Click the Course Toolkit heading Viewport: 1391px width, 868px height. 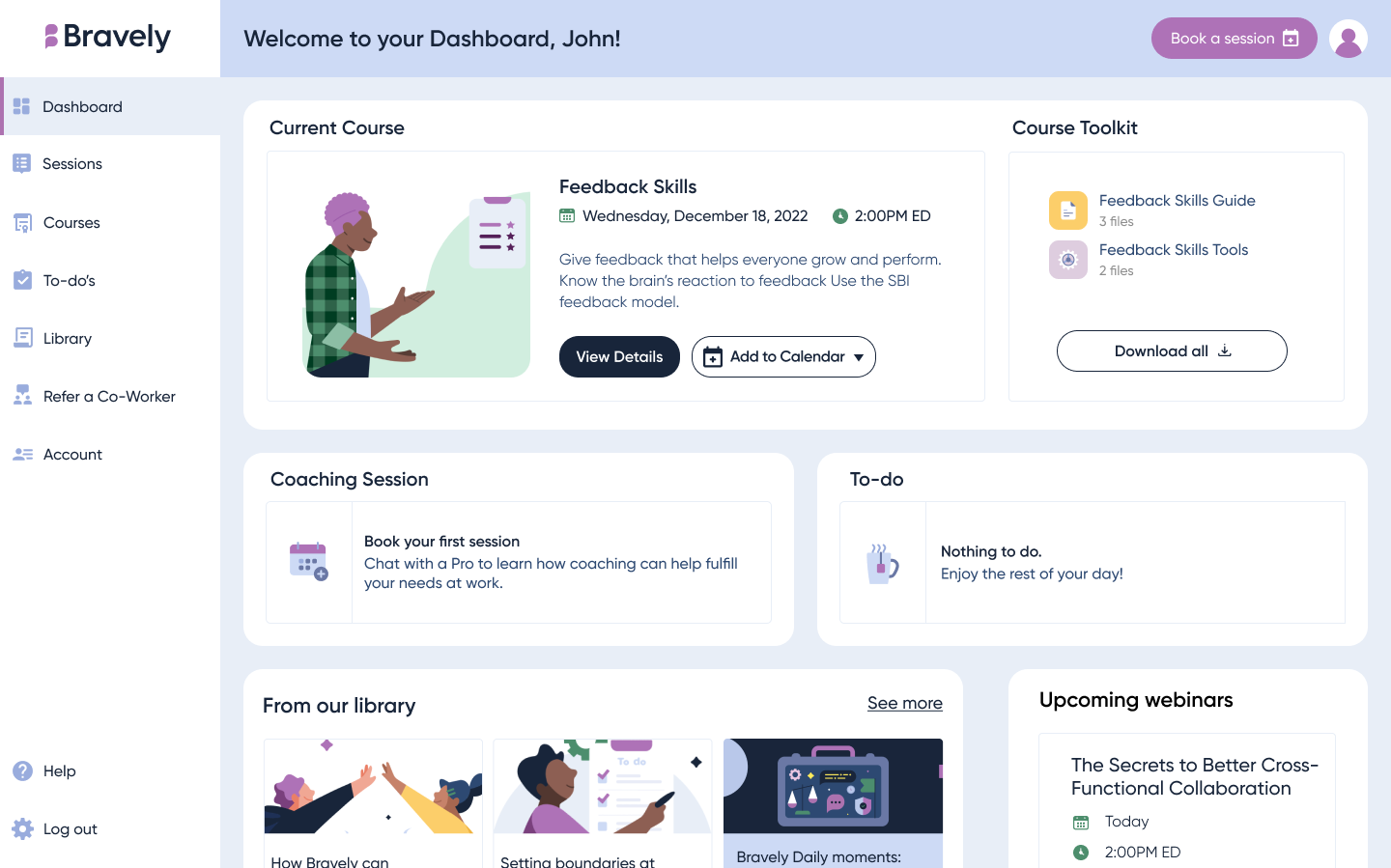tap(1075, 127)
